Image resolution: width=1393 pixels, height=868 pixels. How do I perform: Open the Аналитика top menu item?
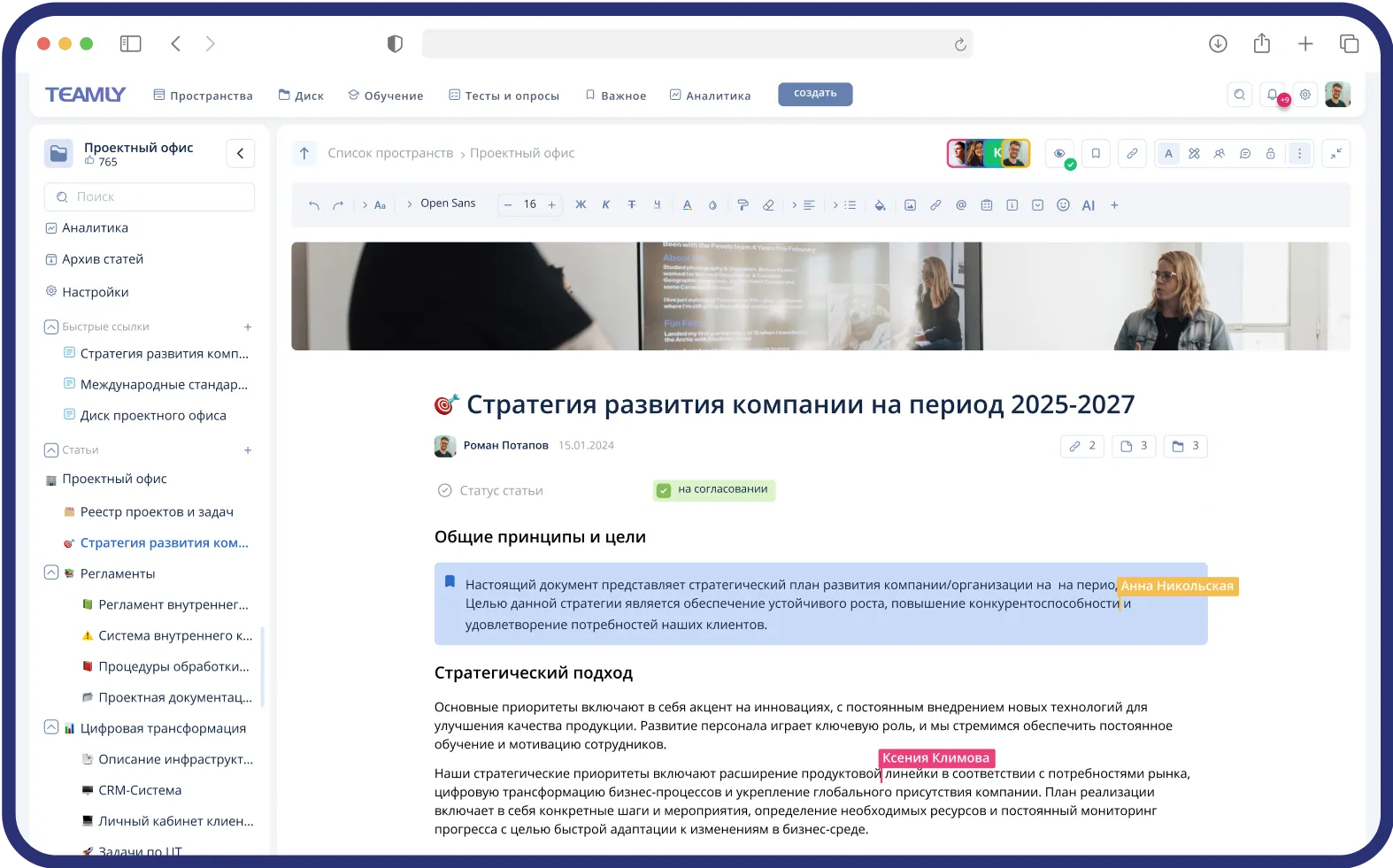tap(710, 96)
